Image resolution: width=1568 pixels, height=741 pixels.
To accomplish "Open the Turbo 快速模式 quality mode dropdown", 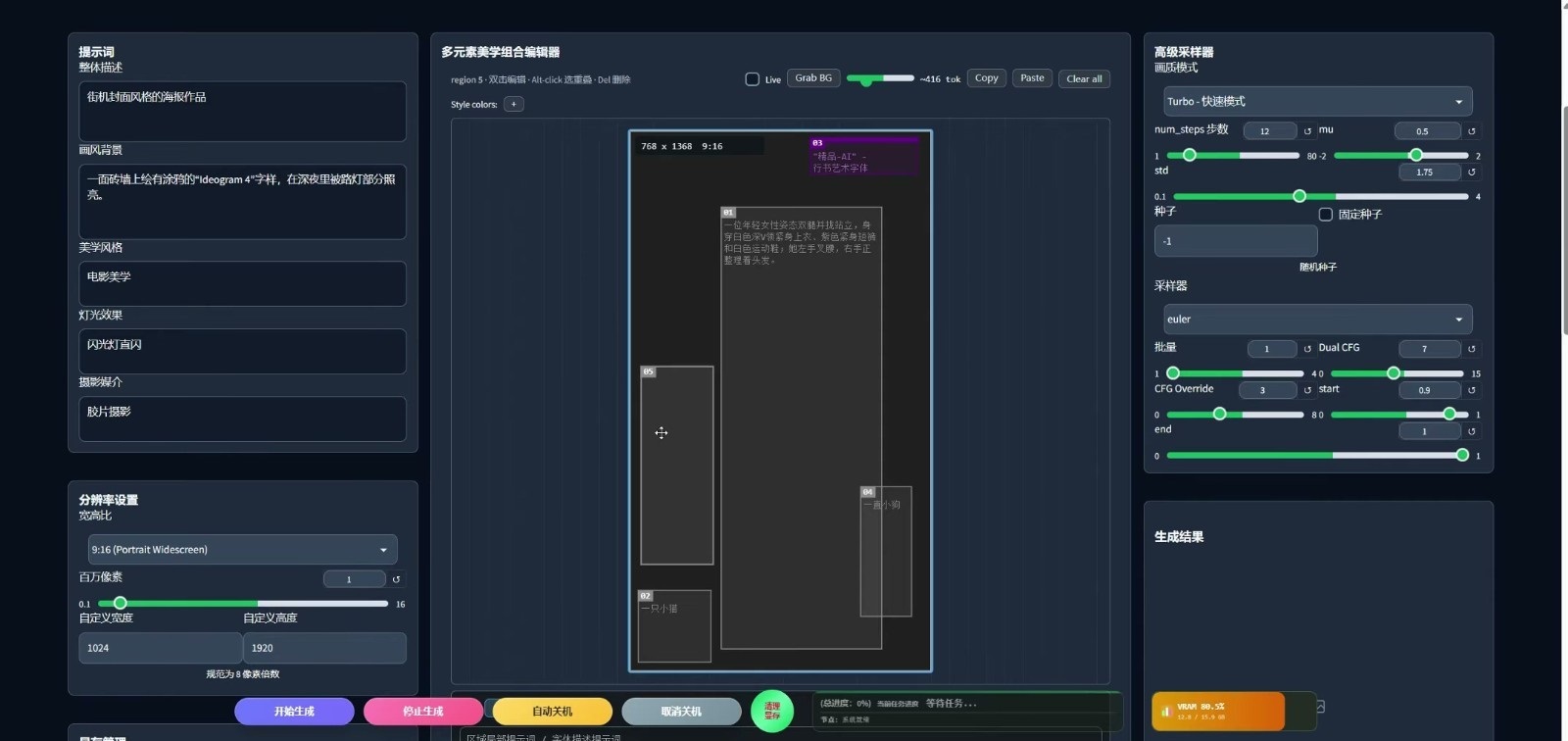I will pyautogui.click(x=1317, y=101).
